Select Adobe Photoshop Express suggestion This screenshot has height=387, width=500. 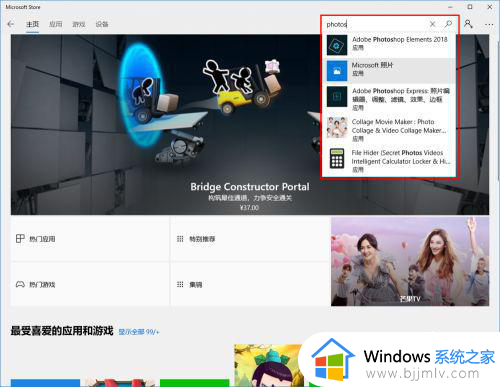(389, 98)
